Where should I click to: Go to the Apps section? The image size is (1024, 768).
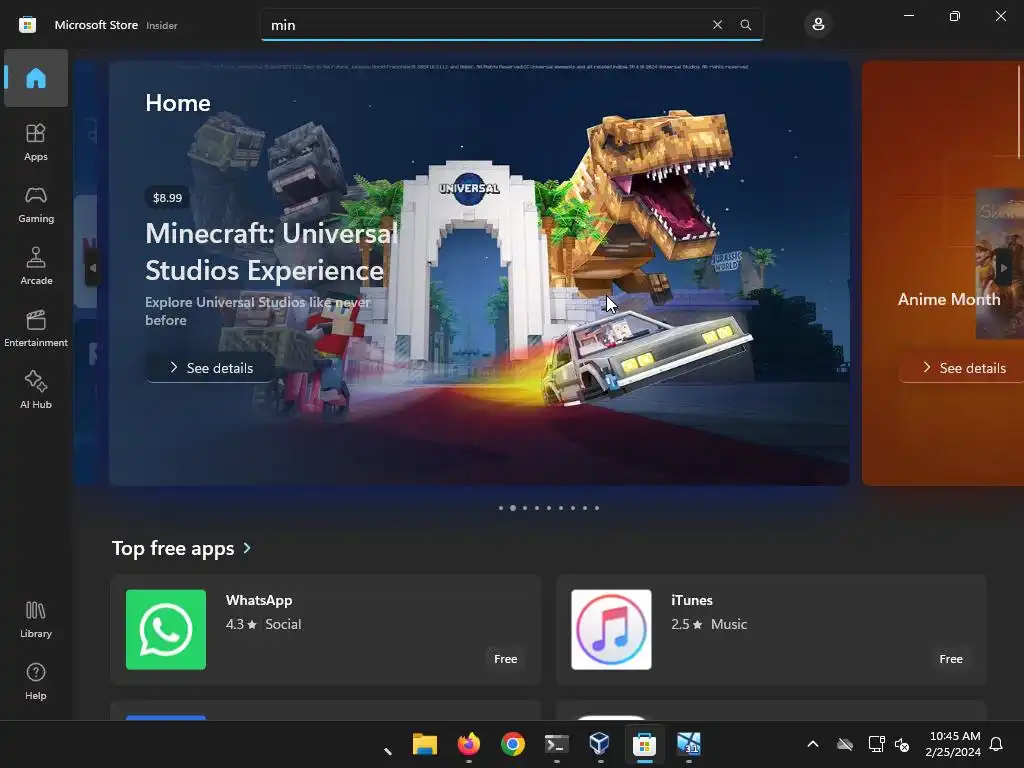coord(36,142)
